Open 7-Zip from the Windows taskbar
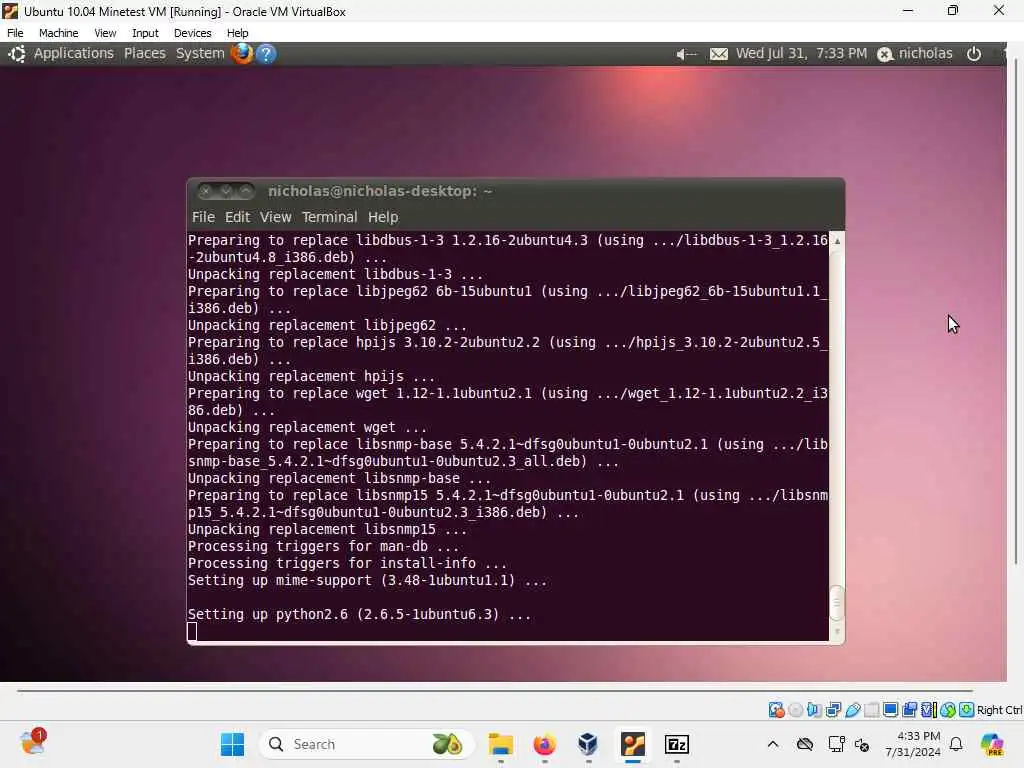Image resolution: width=1024 pixels, height=768 pixels. 677,744
